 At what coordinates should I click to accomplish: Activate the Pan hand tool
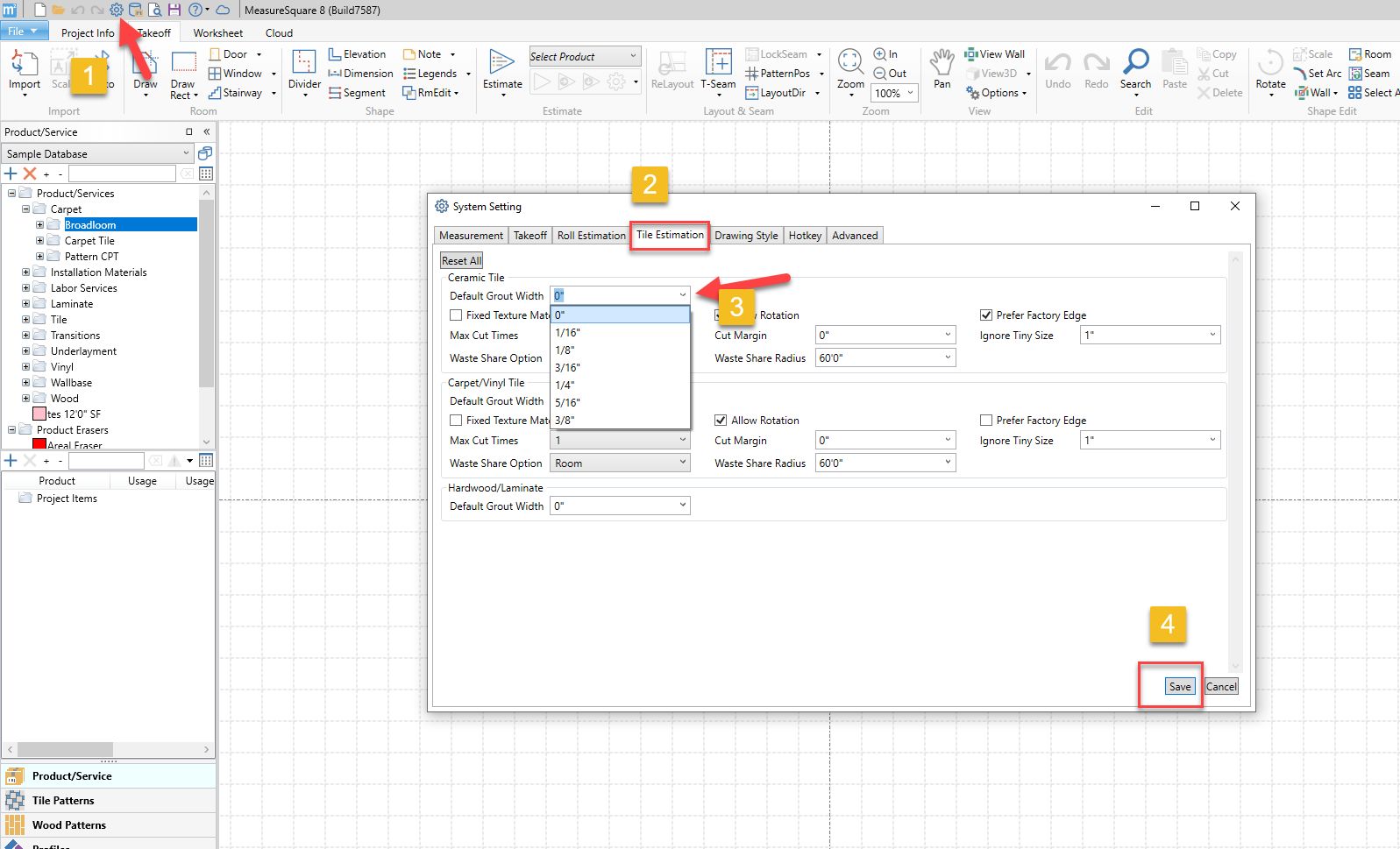click(942, 68)
